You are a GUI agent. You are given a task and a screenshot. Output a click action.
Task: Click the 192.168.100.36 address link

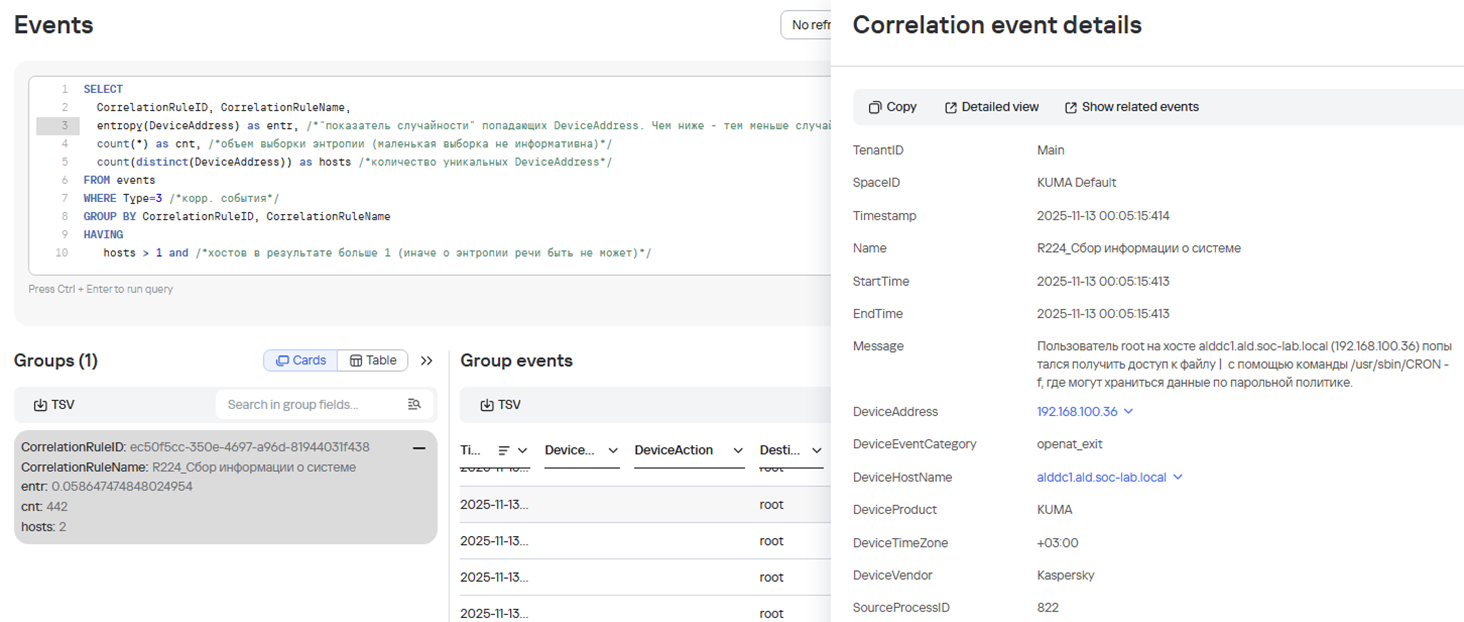pyautogui.click(x=1077, y=412)
